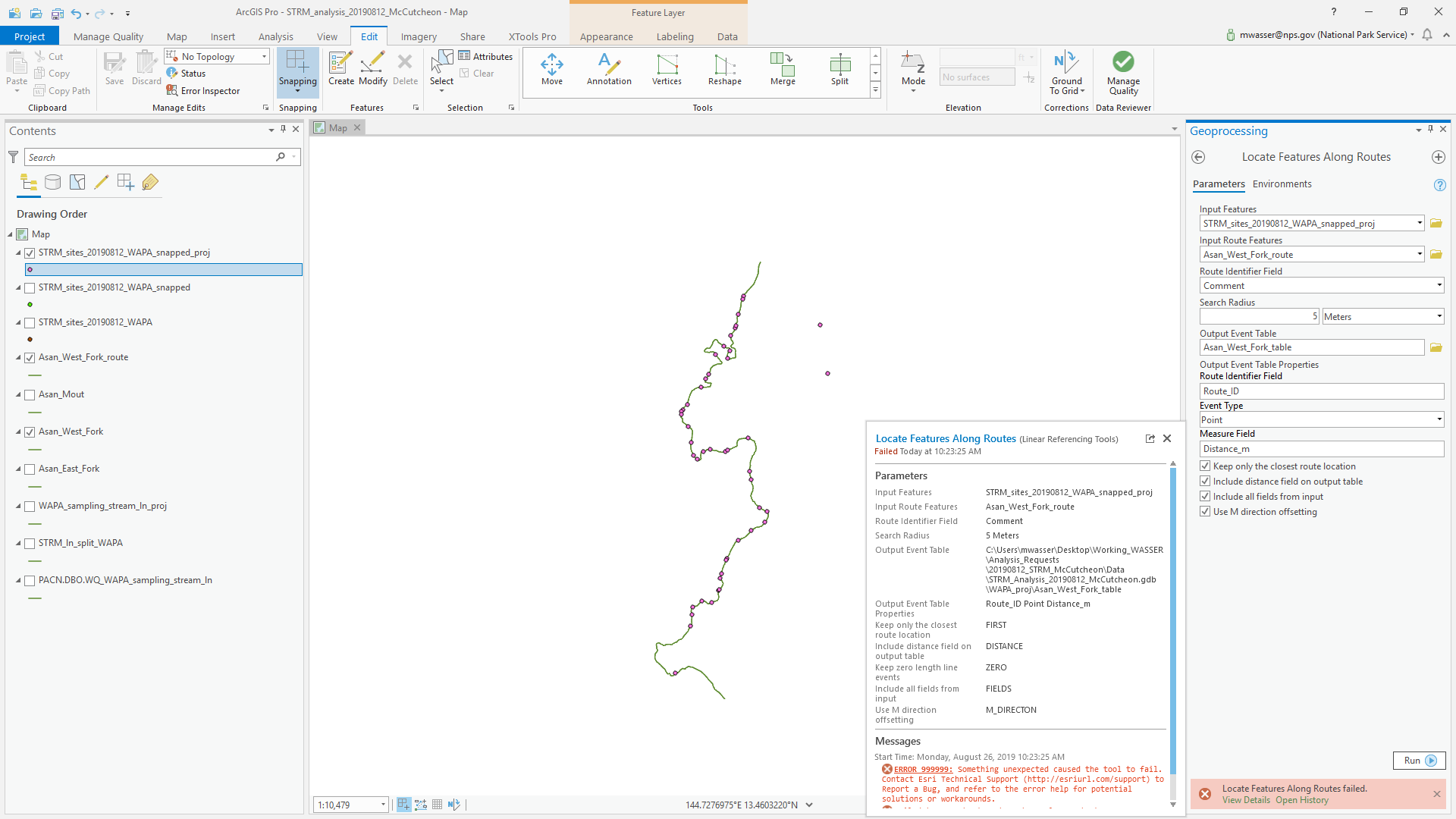Uncheck Use M direction offsetting
The image size is (1456, 819).
tap(1205, 512)
